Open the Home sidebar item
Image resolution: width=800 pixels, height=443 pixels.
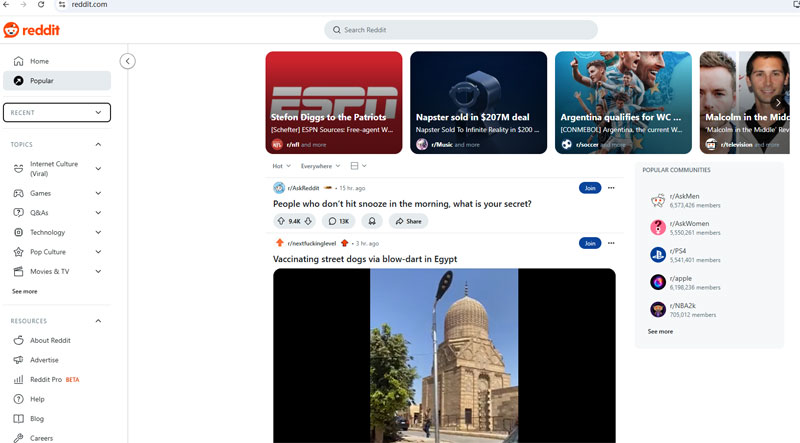pyautogui.click(x=57, y=61)
